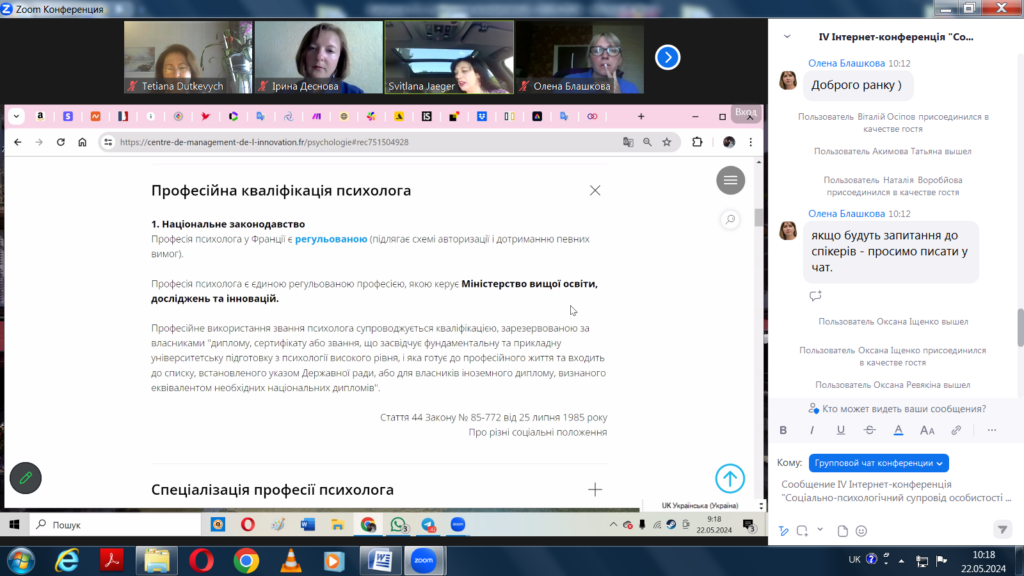The image size is (1024, 576).
Task: Insert a link in chat message
Action: pos(956,430)
